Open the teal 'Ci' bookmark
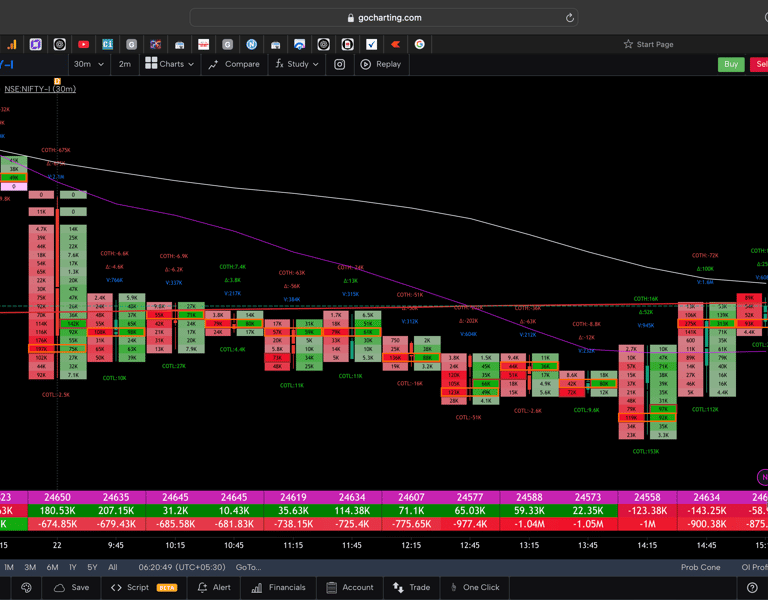768x600 pixels. 107,45
